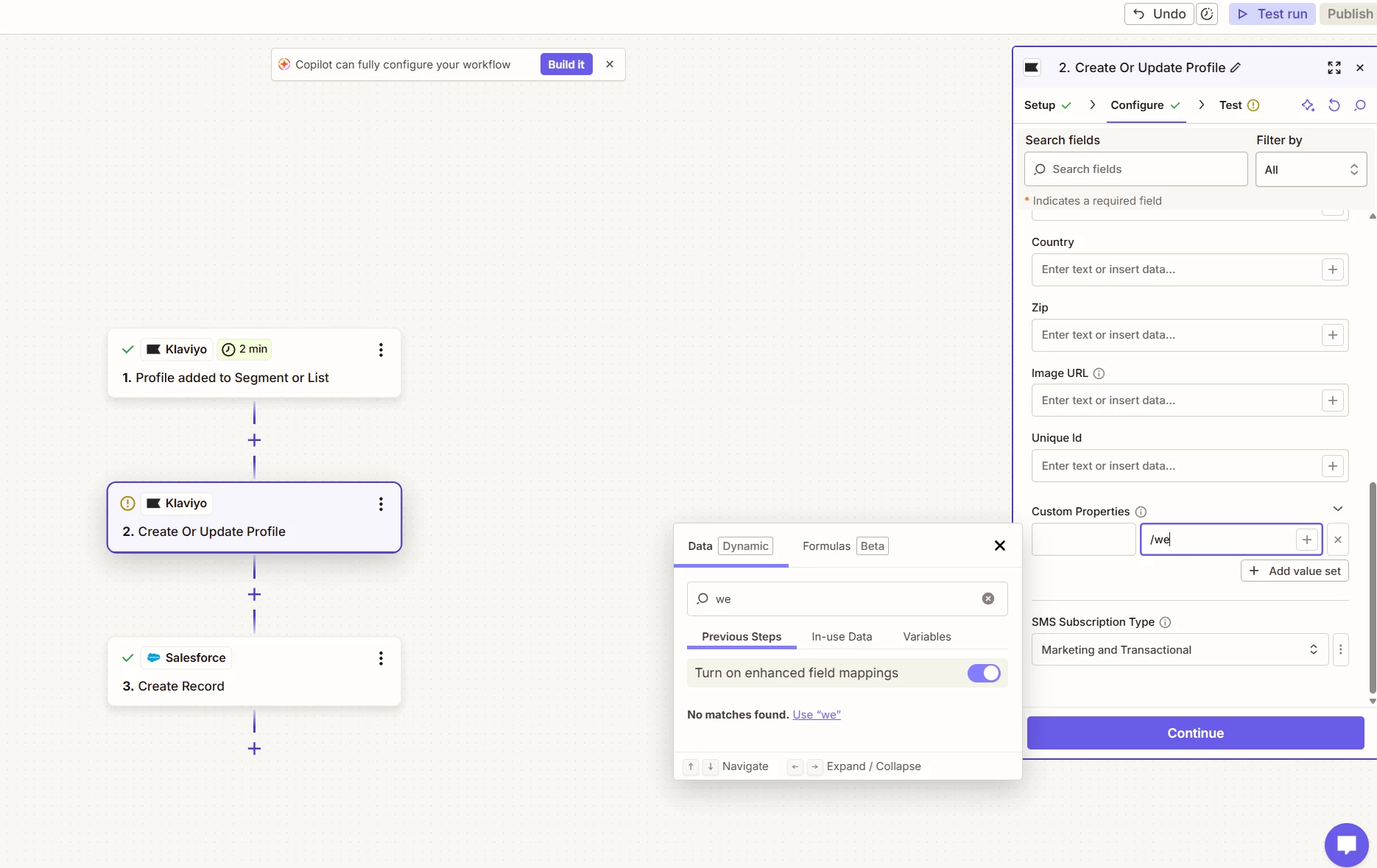This screenshot has height=868, width=1377.
Task: Refresh the fields with the reload icon
Action: coord(1334,105)
